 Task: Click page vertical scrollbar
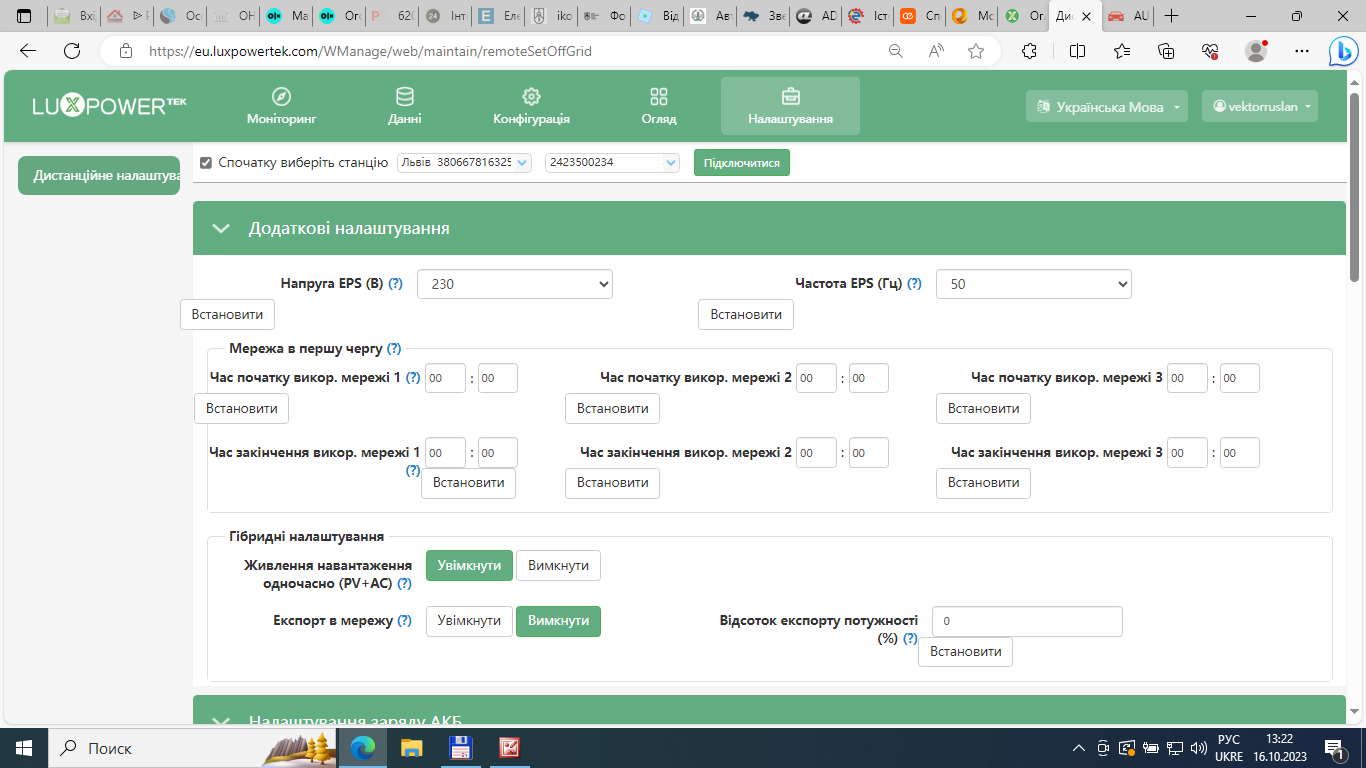click(x=1355, y=187)
